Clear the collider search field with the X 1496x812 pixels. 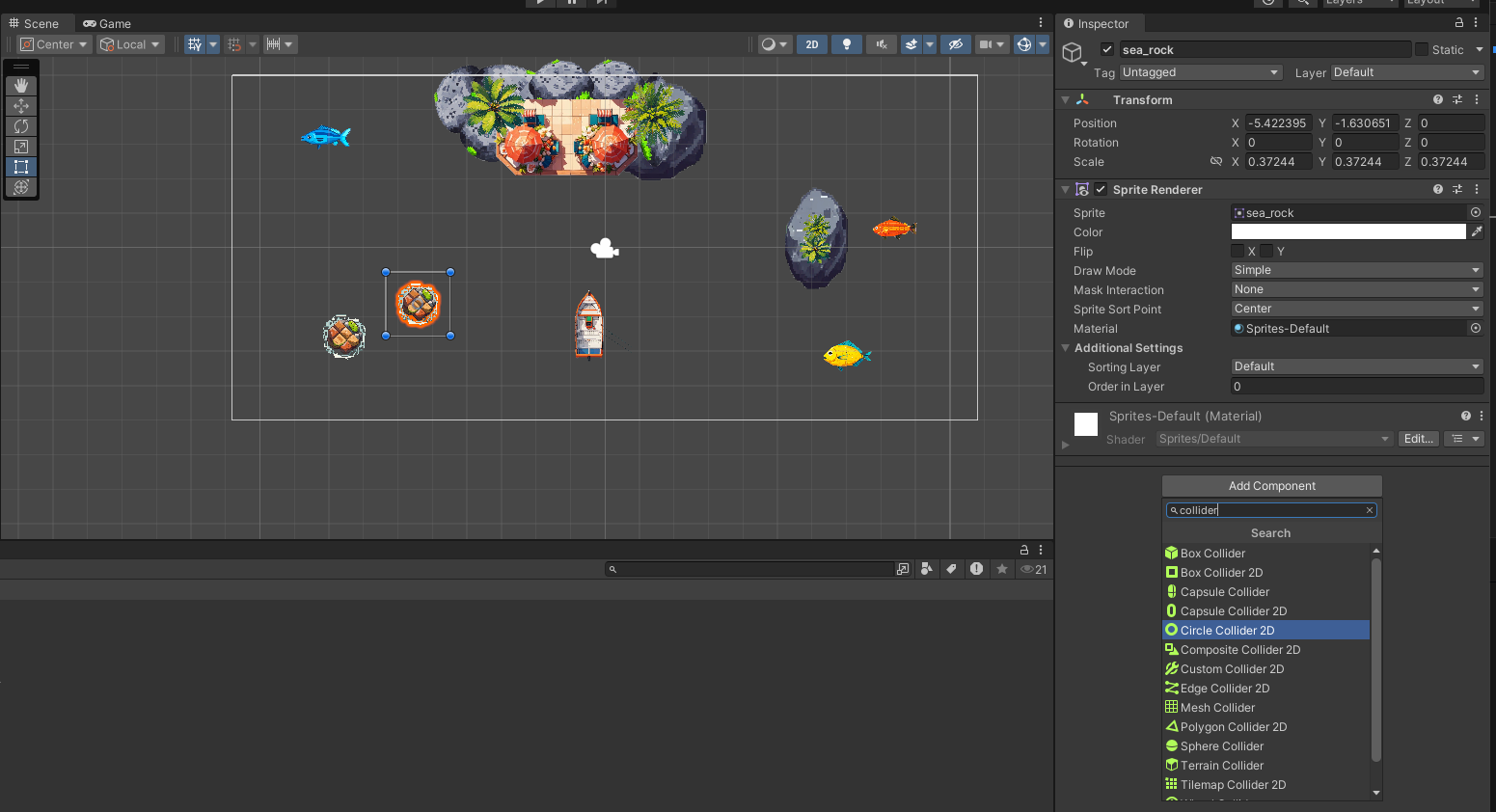(x=1369, y=509)
